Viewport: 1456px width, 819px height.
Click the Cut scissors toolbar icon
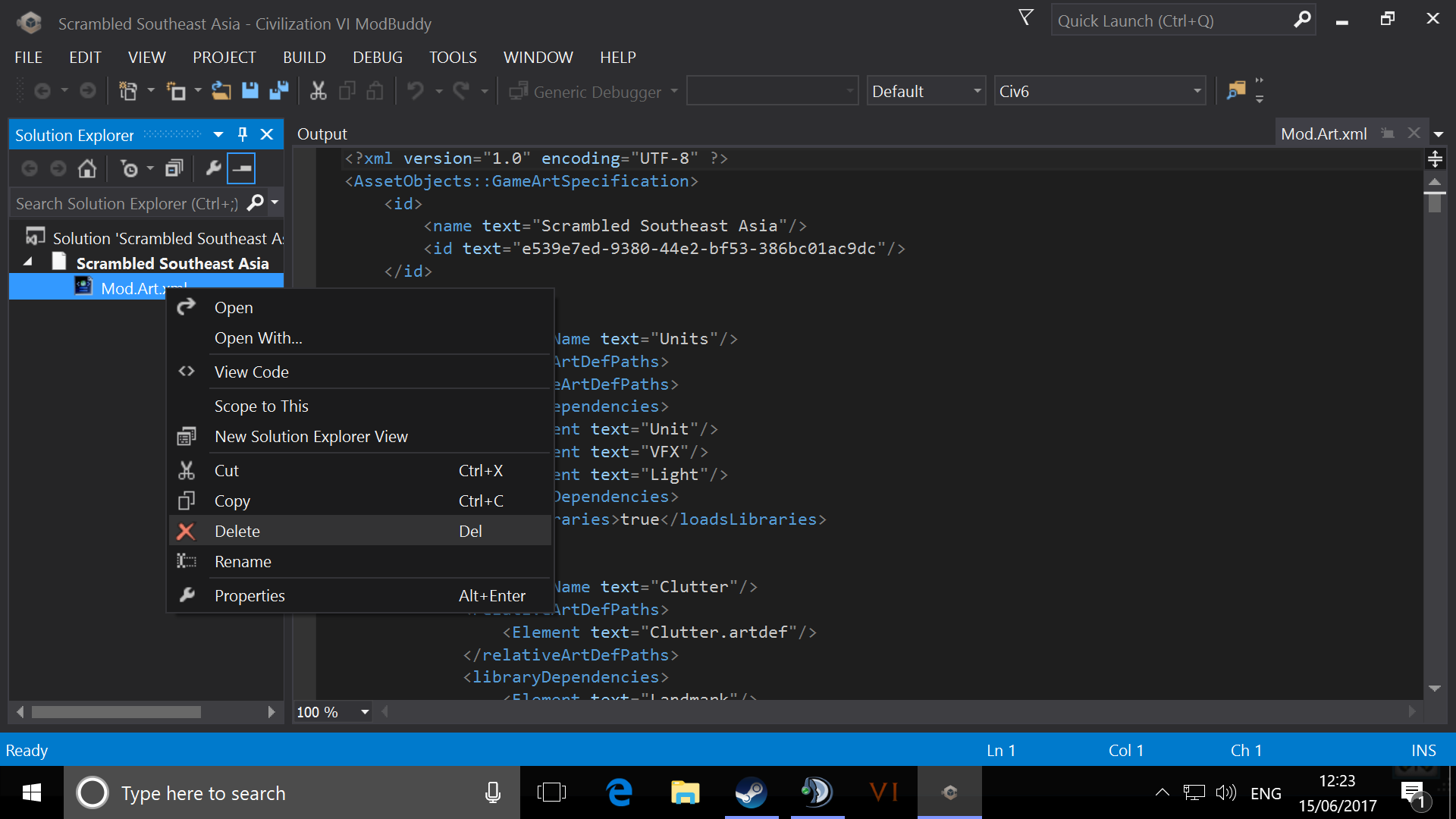coord(318,91)
